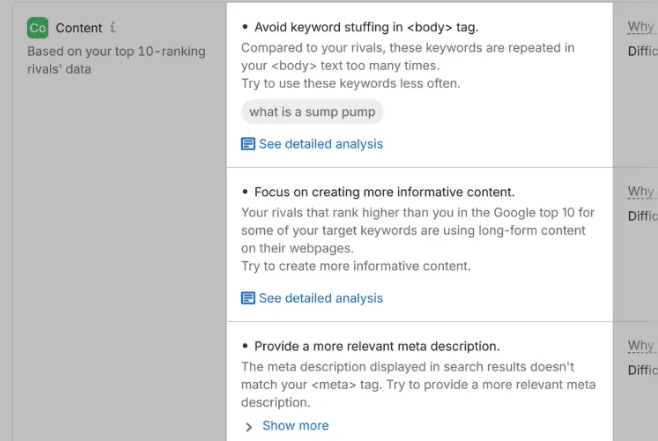Click the Why link beside keyword stuffing idea
The width and height of the screenshot is (658, 441).
pos(641,27)
